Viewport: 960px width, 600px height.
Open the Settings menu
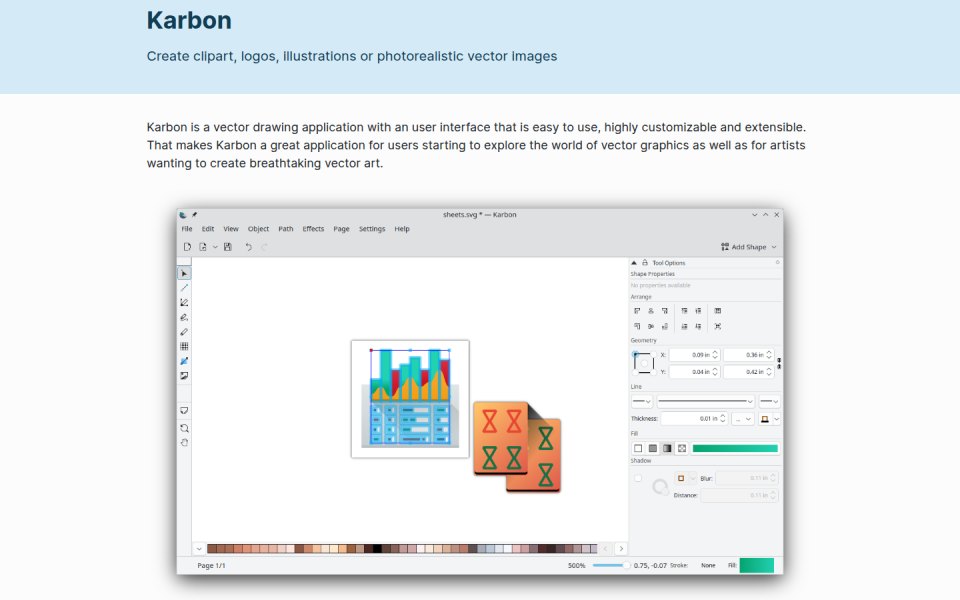click(x=372, y=229)
